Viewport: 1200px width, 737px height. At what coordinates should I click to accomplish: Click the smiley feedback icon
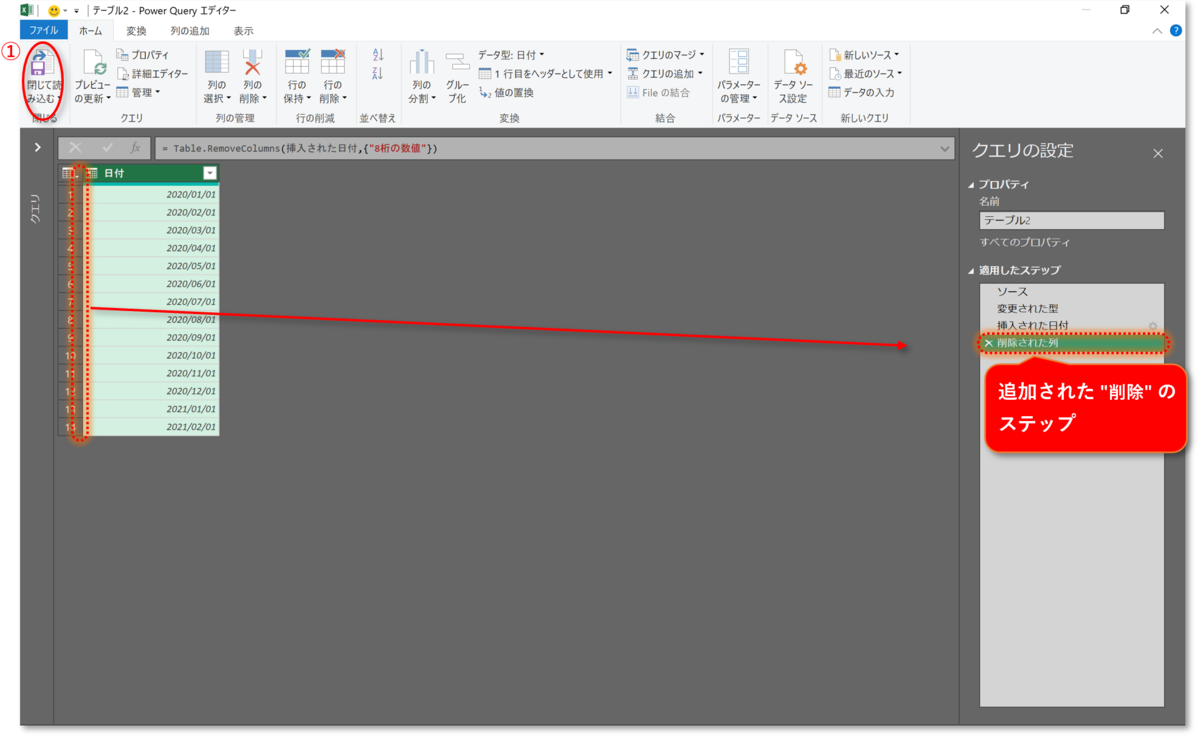53,10
